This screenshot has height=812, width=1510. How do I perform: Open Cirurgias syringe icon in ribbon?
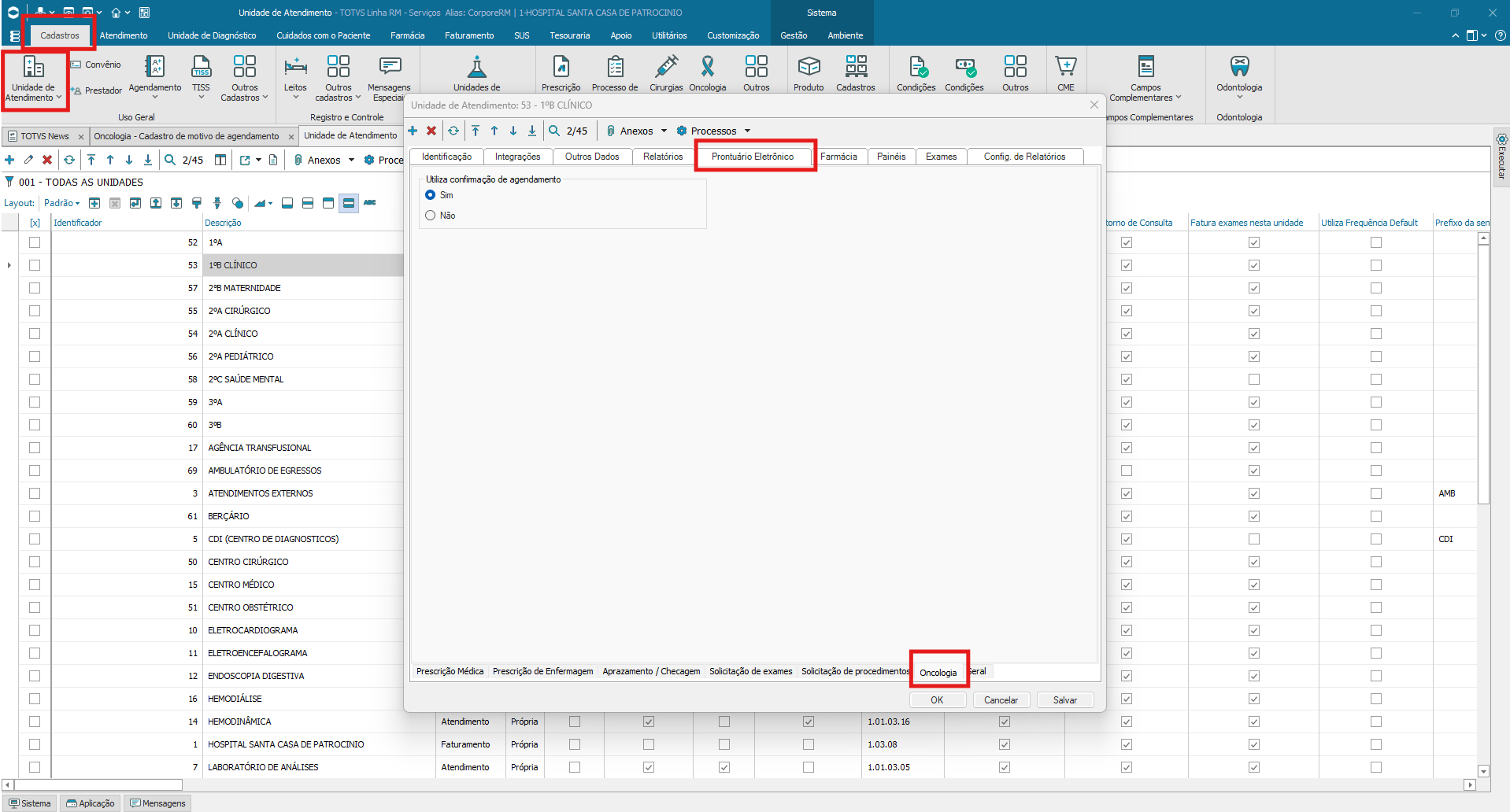[x=666, y=74]
